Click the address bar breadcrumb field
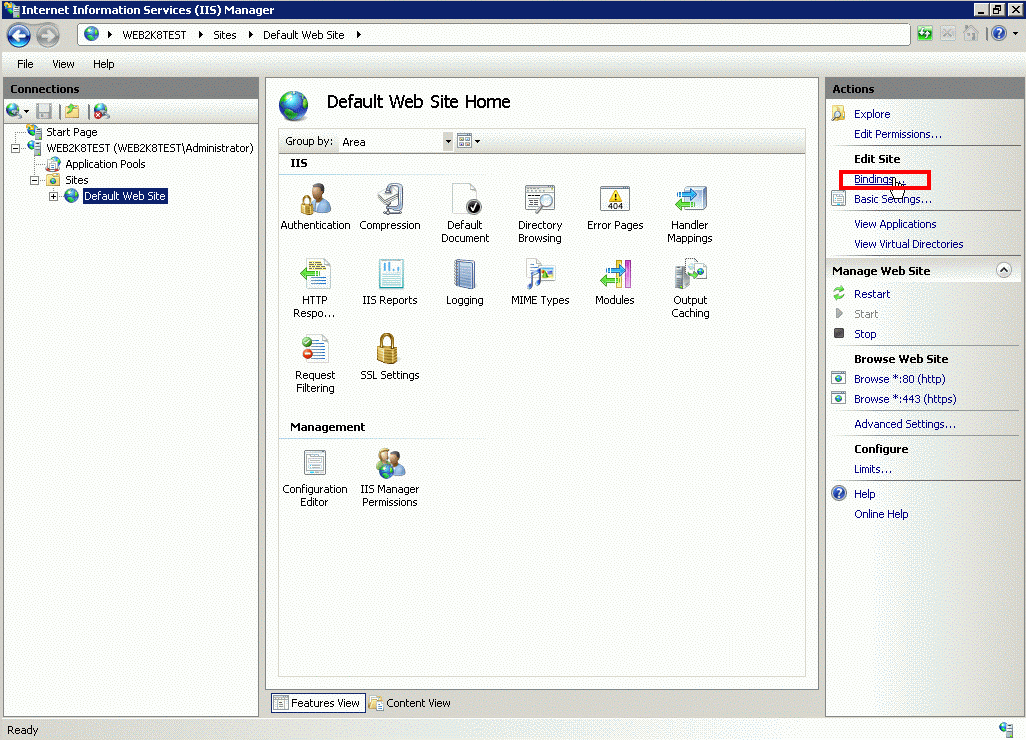 click(x=600, y=35)
